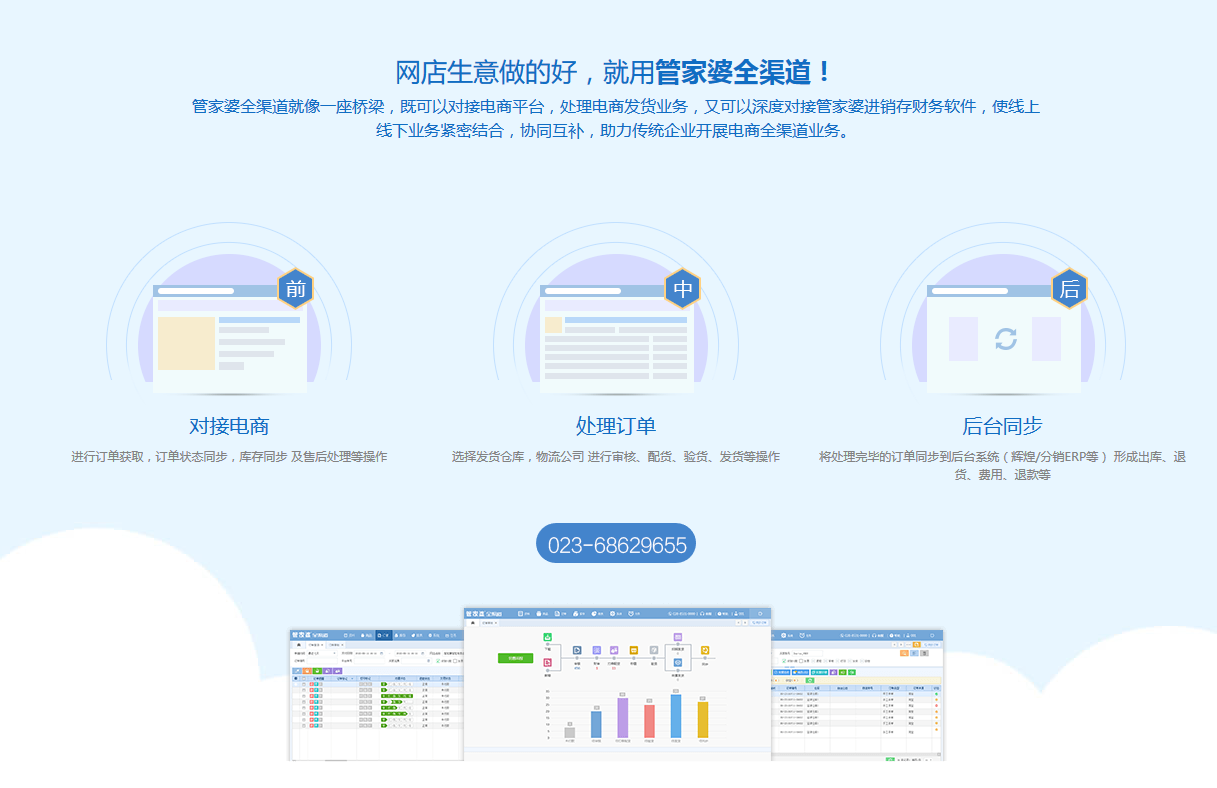Click the order list rows in 处理订单 illustration

(617, 356)
